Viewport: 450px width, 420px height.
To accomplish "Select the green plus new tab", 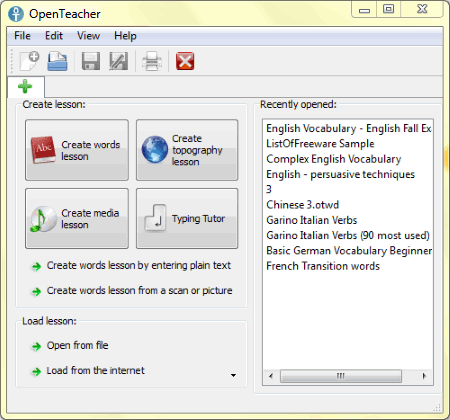I will pos(25,86).
